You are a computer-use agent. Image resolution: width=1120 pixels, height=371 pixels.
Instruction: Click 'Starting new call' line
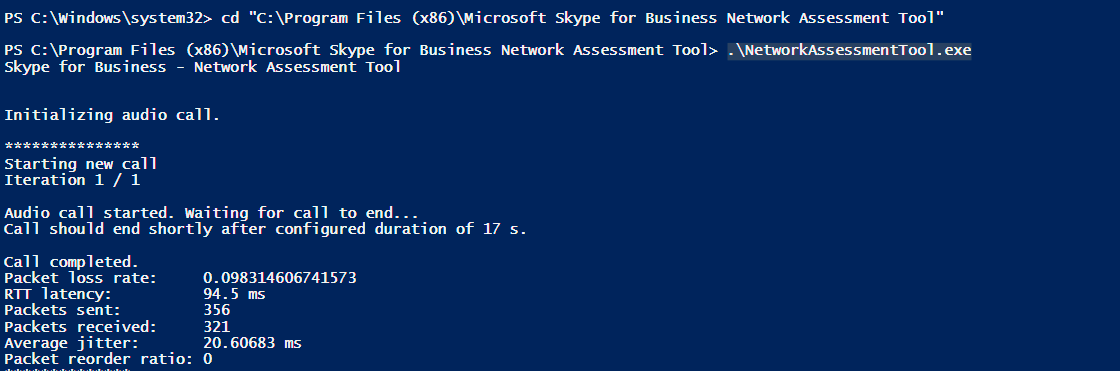pyautogui.click(x=81, y=164)
